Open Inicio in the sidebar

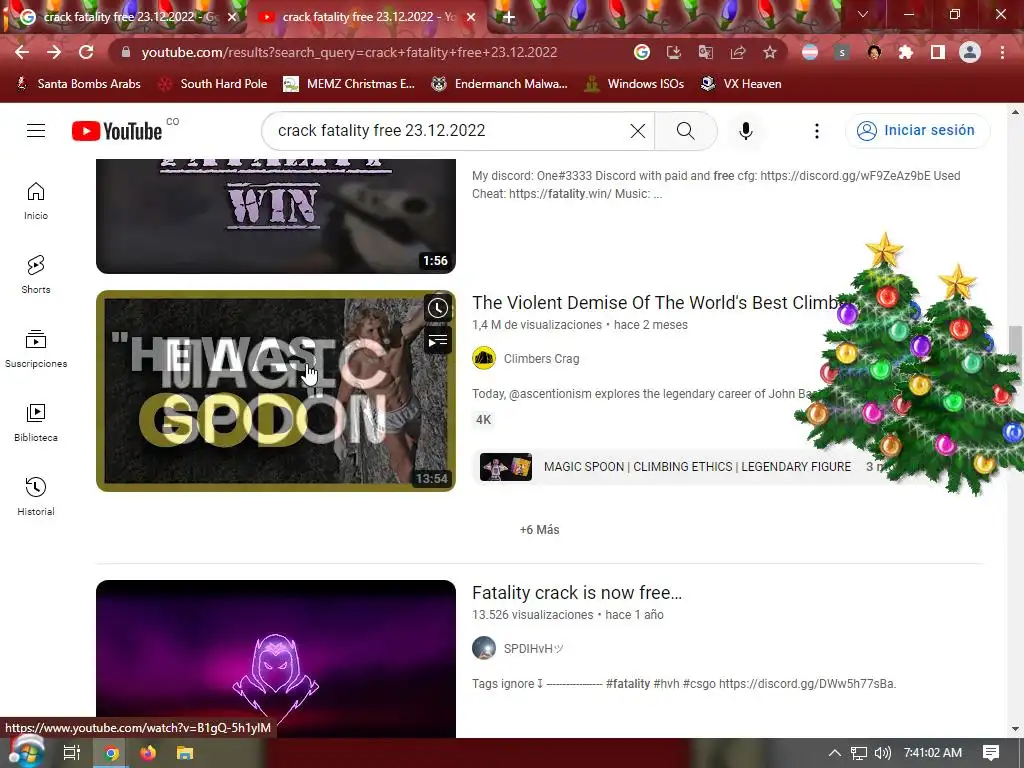[36, 200]
